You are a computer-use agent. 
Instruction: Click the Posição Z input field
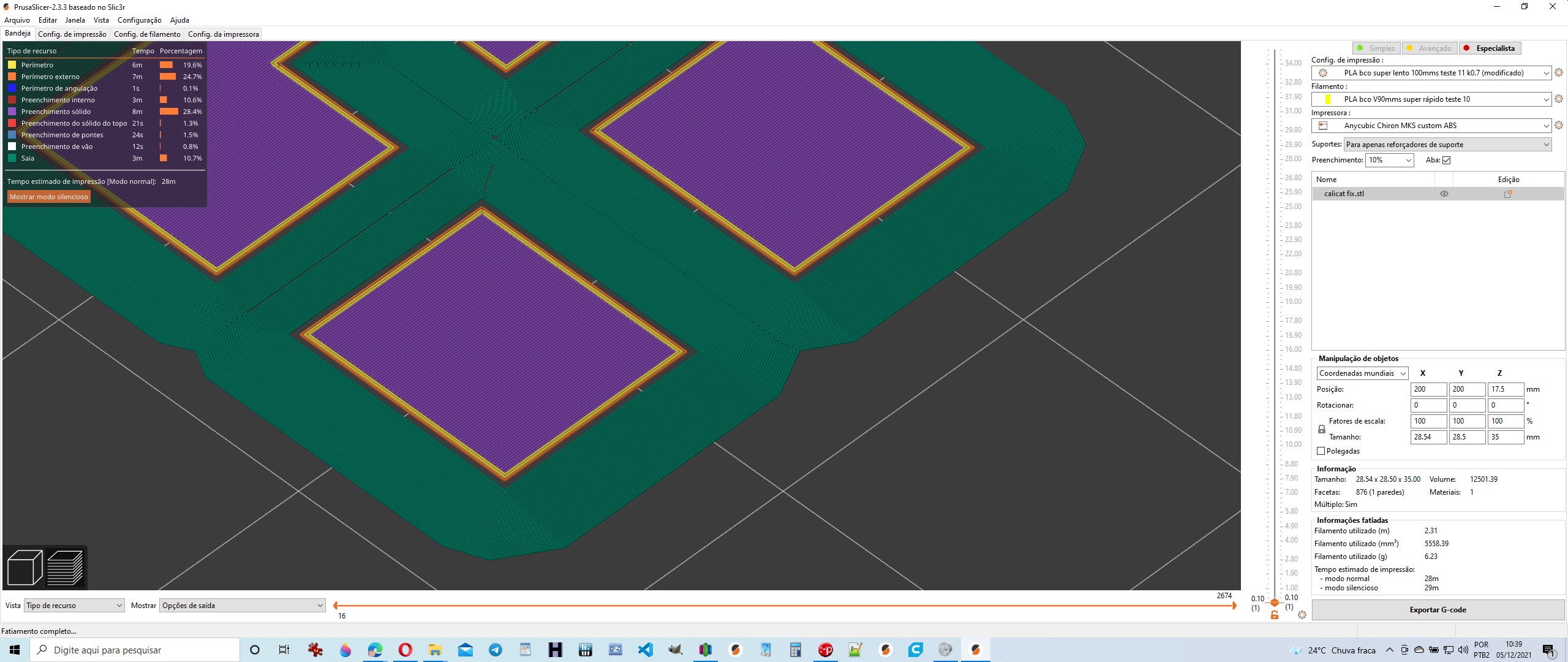(1506, 389)
